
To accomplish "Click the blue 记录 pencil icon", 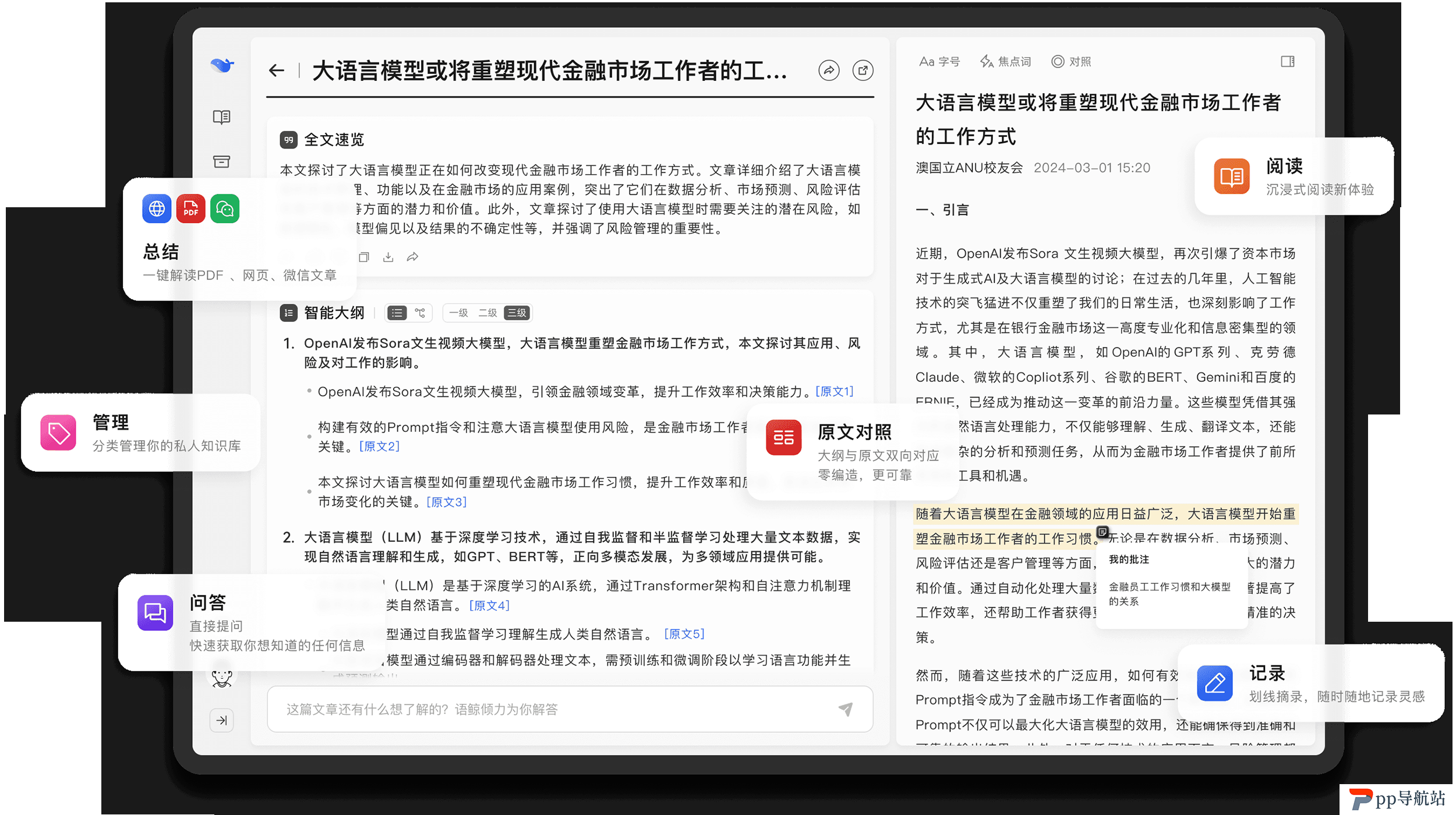I will coord(1215,683).
